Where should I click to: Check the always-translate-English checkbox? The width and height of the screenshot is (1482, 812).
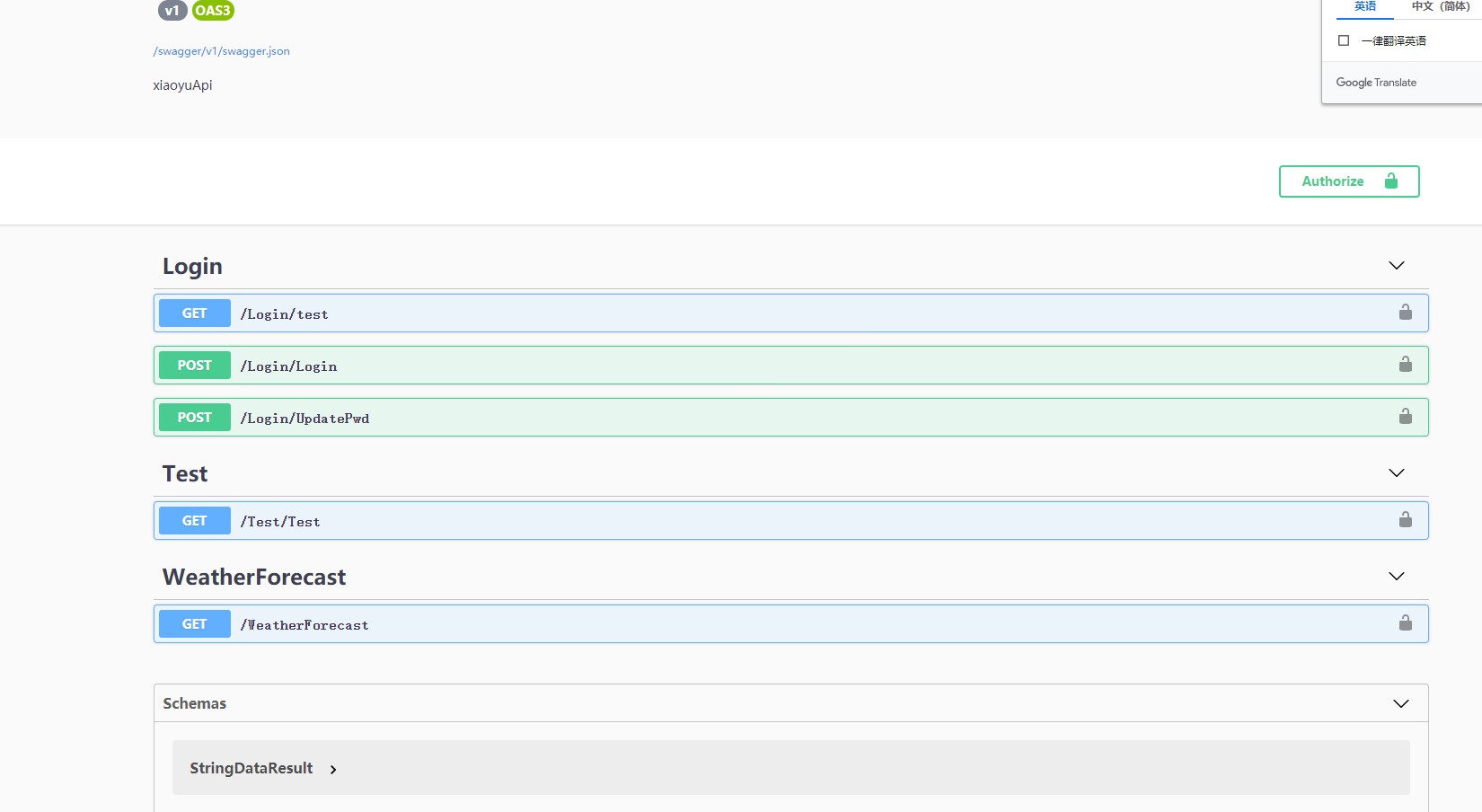pos(1344,40)
